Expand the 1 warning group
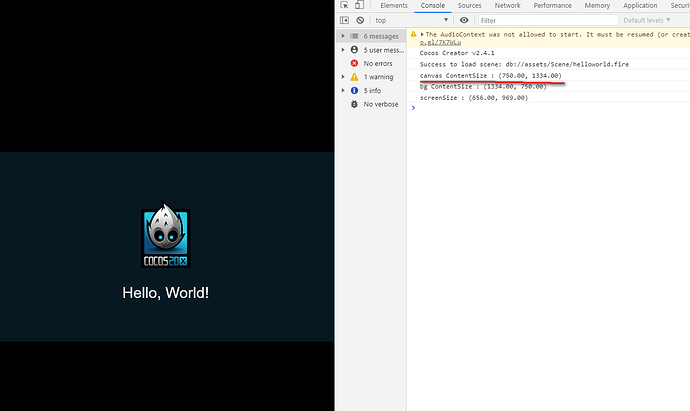 (x=343, y=77)
